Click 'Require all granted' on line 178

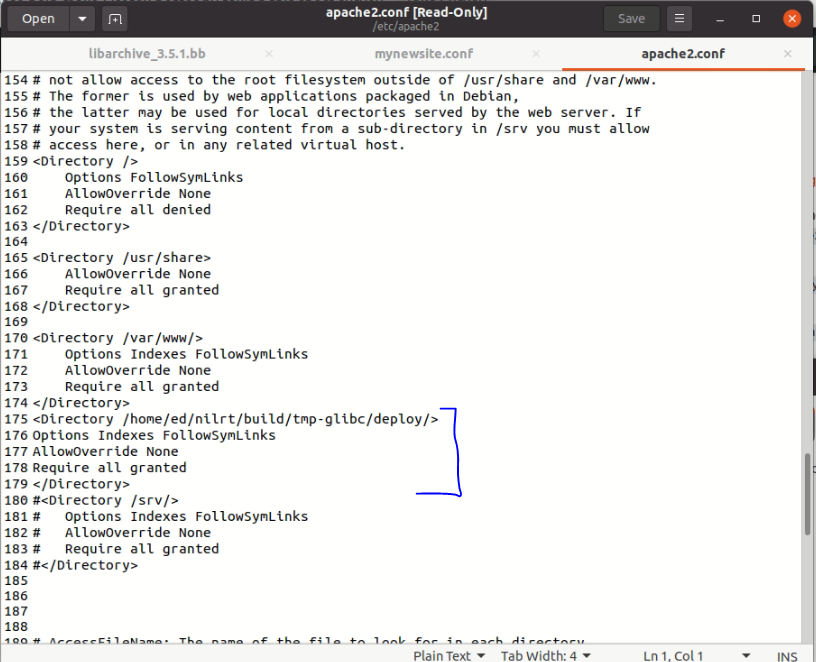click(x=109, y=468)
